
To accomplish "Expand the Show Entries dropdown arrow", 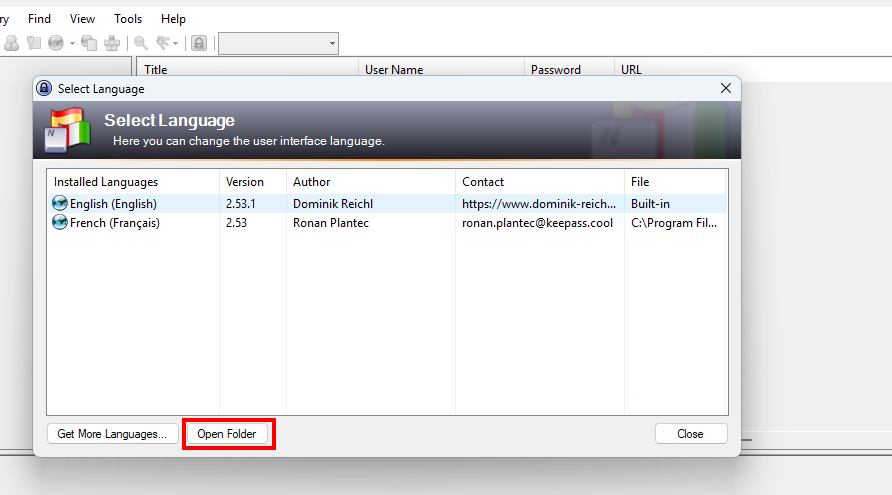I will pos(176,43).
